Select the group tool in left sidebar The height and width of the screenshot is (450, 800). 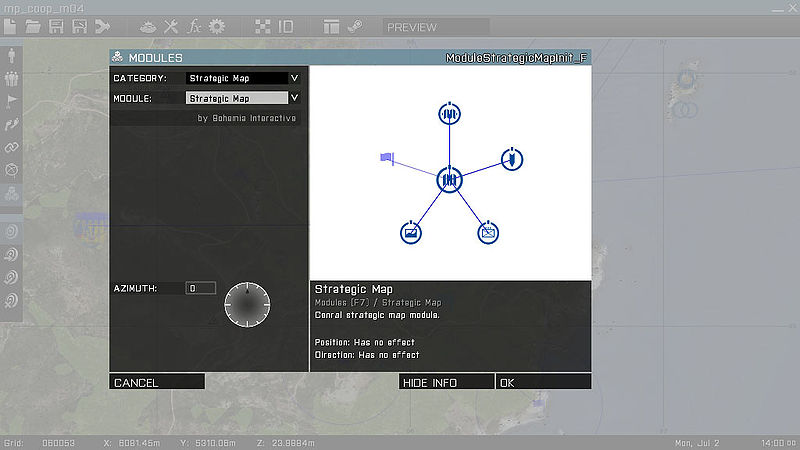pos(12,78)
